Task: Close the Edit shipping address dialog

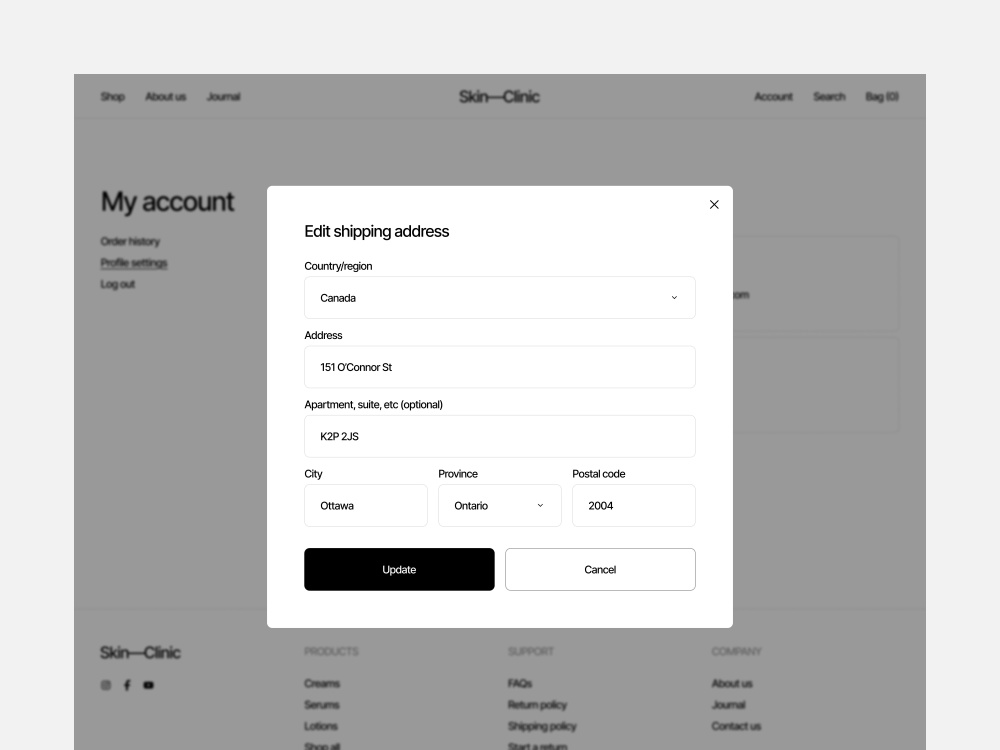Action: tap(714, 205)
